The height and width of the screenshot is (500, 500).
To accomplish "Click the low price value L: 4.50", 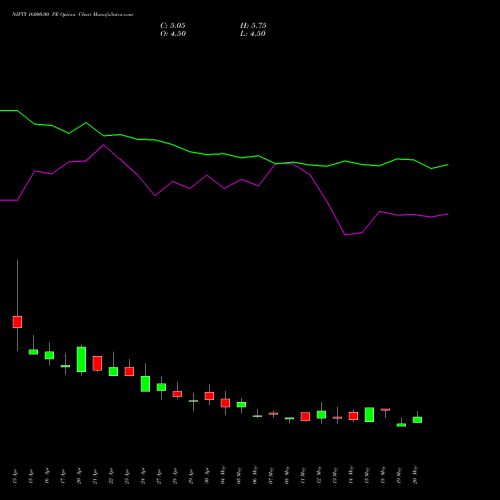I will click(253, 34).
